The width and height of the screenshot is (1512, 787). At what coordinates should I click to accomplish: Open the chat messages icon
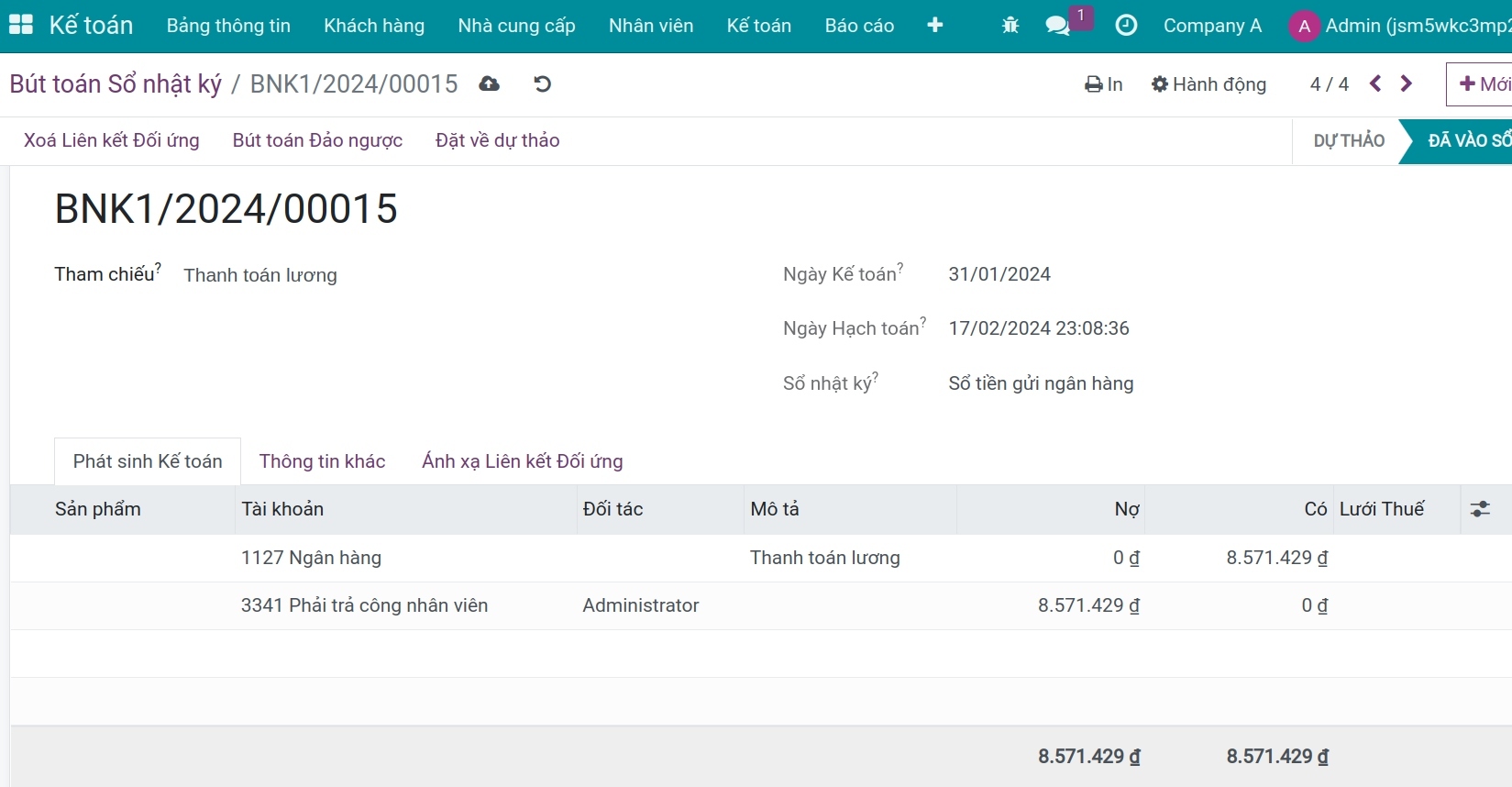pyautogui.click(x=1057, y=26)
